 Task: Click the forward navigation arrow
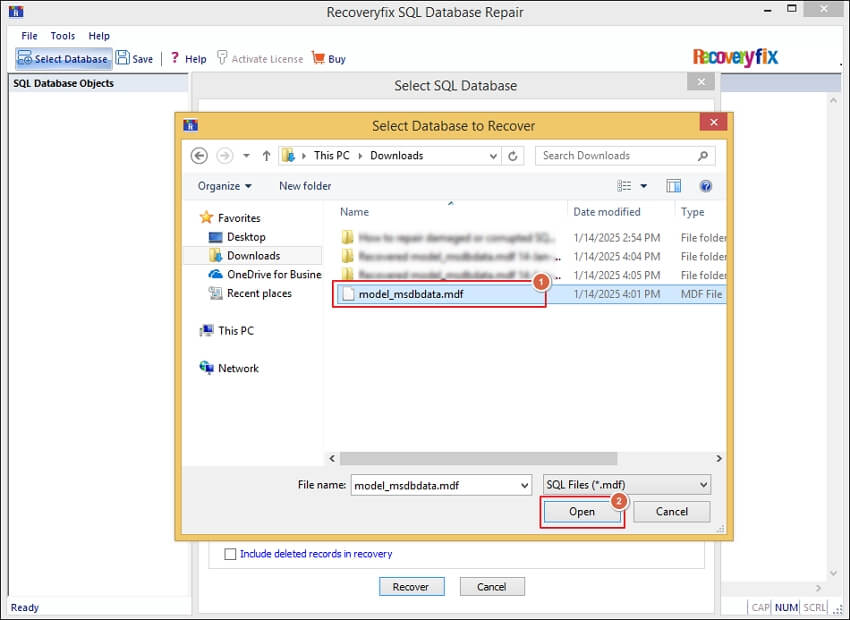coord(224,156)
